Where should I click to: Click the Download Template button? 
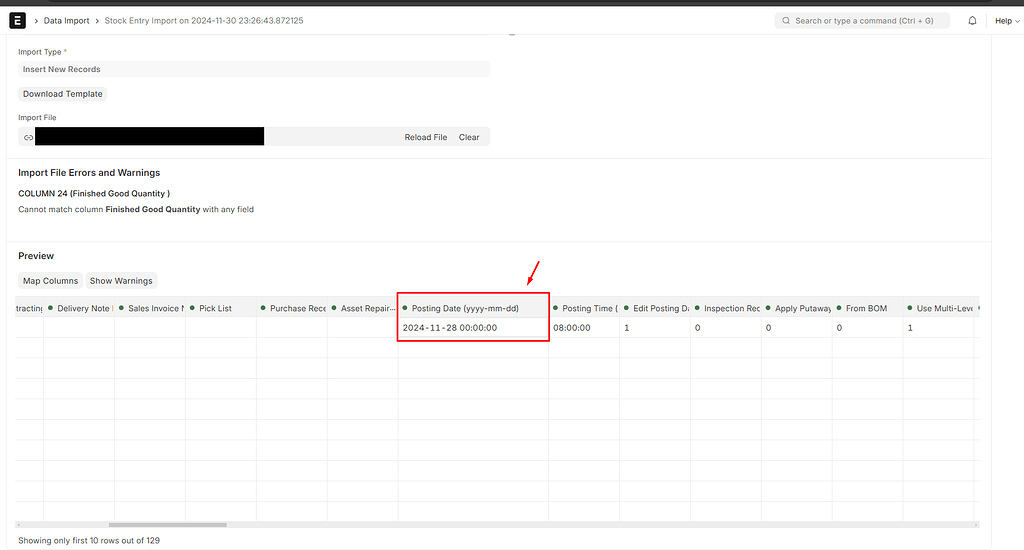(63, 94)
